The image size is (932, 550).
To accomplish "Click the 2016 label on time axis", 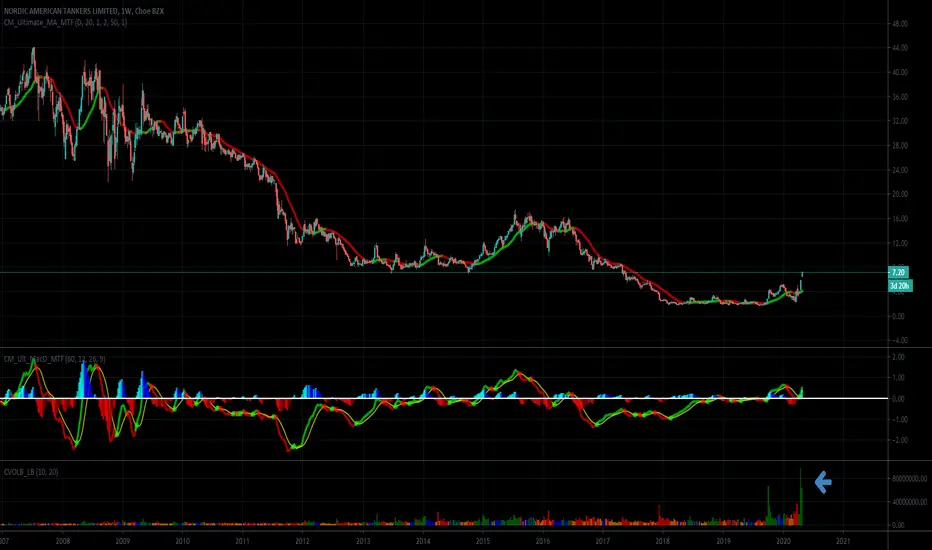I will point(543,541).
